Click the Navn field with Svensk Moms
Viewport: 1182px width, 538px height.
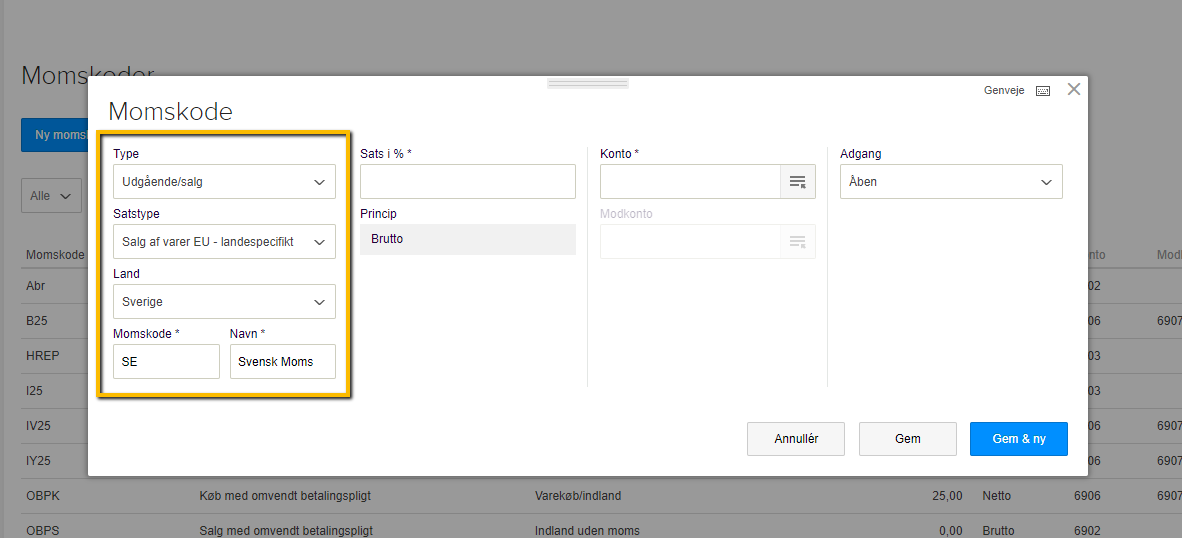[x=282, y=362]
